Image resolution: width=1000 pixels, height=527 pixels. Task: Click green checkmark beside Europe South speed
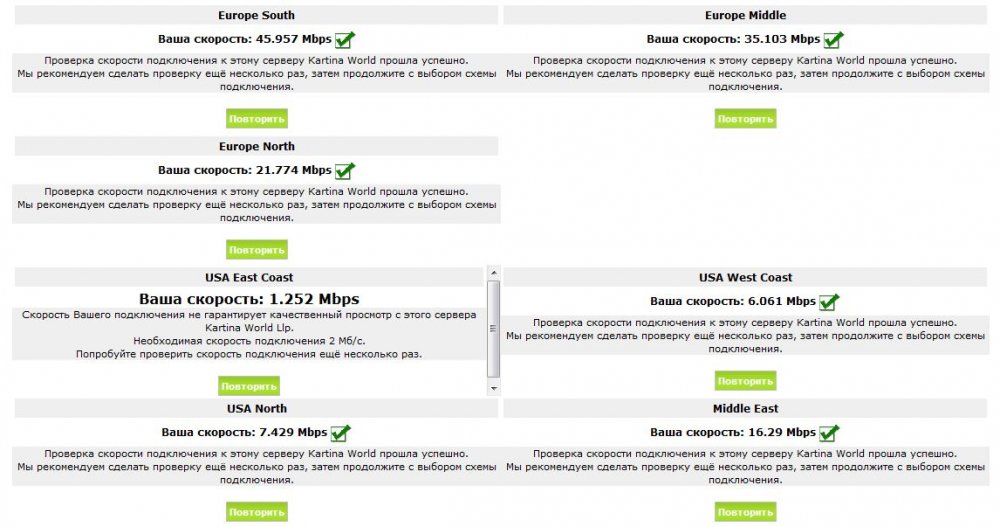[x=345, y=40]
